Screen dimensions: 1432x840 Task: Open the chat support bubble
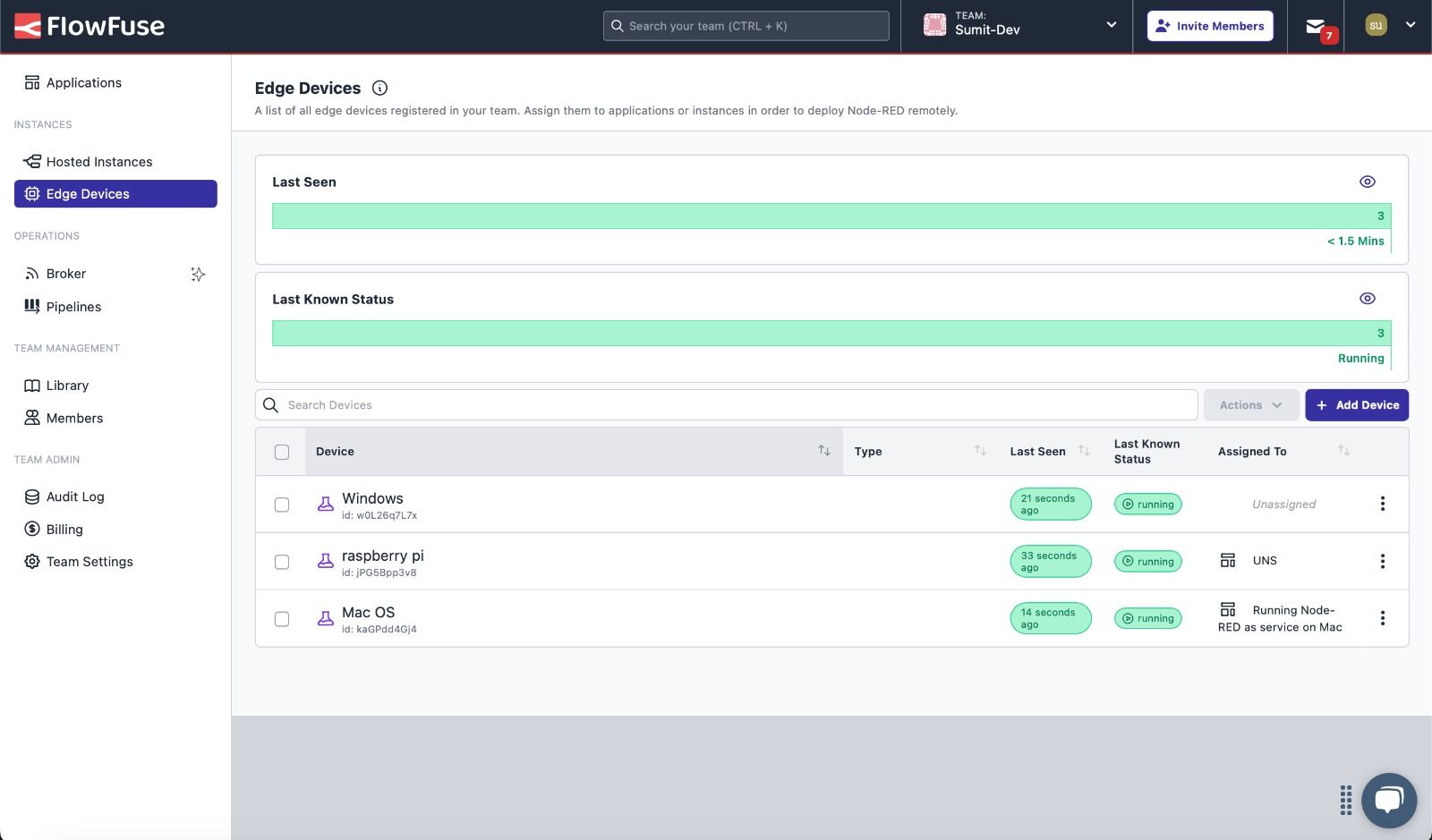[1388, 800]
